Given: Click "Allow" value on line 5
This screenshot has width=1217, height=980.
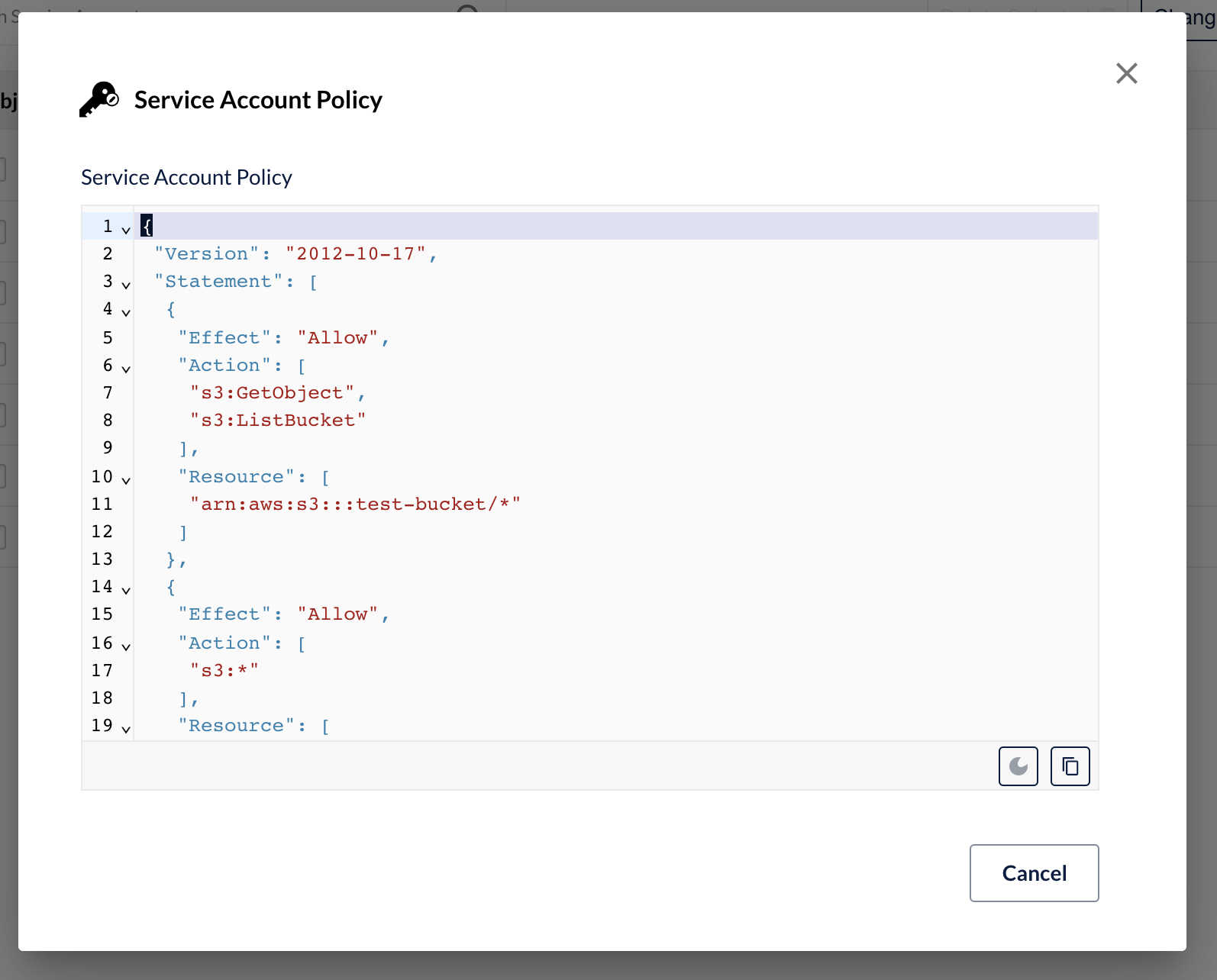Looking at the screenshot, I should 337,337.
